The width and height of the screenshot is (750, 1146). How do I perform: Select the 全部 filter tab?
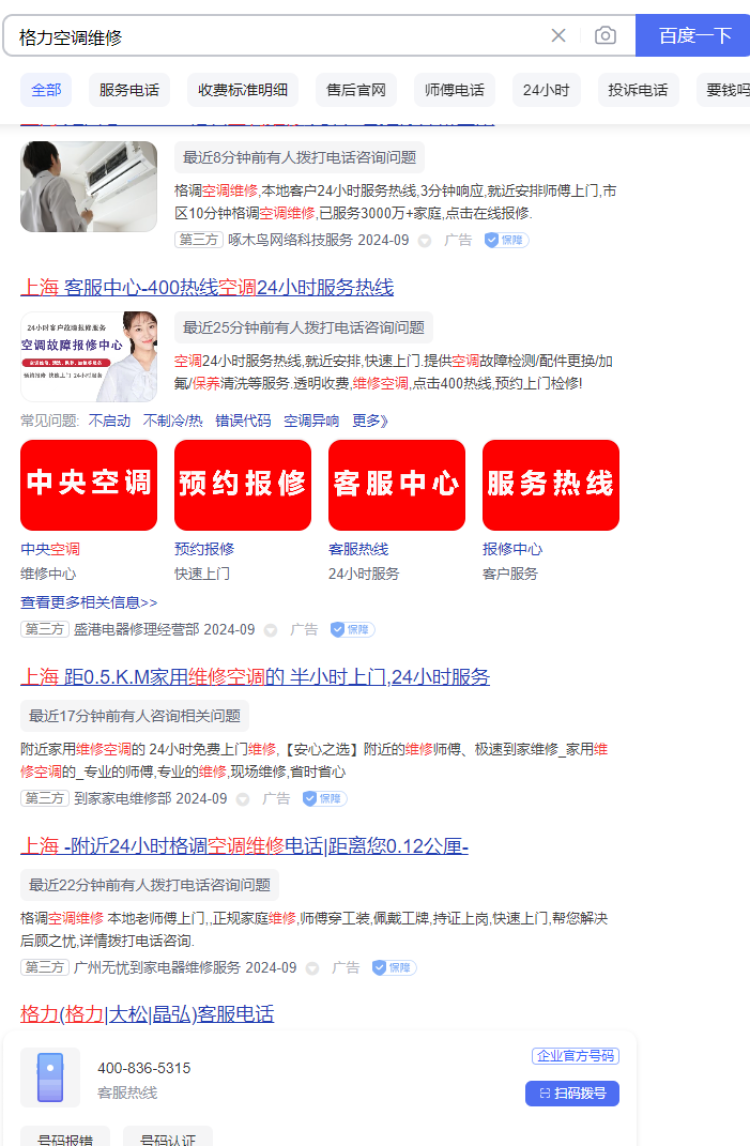point(46,90)
